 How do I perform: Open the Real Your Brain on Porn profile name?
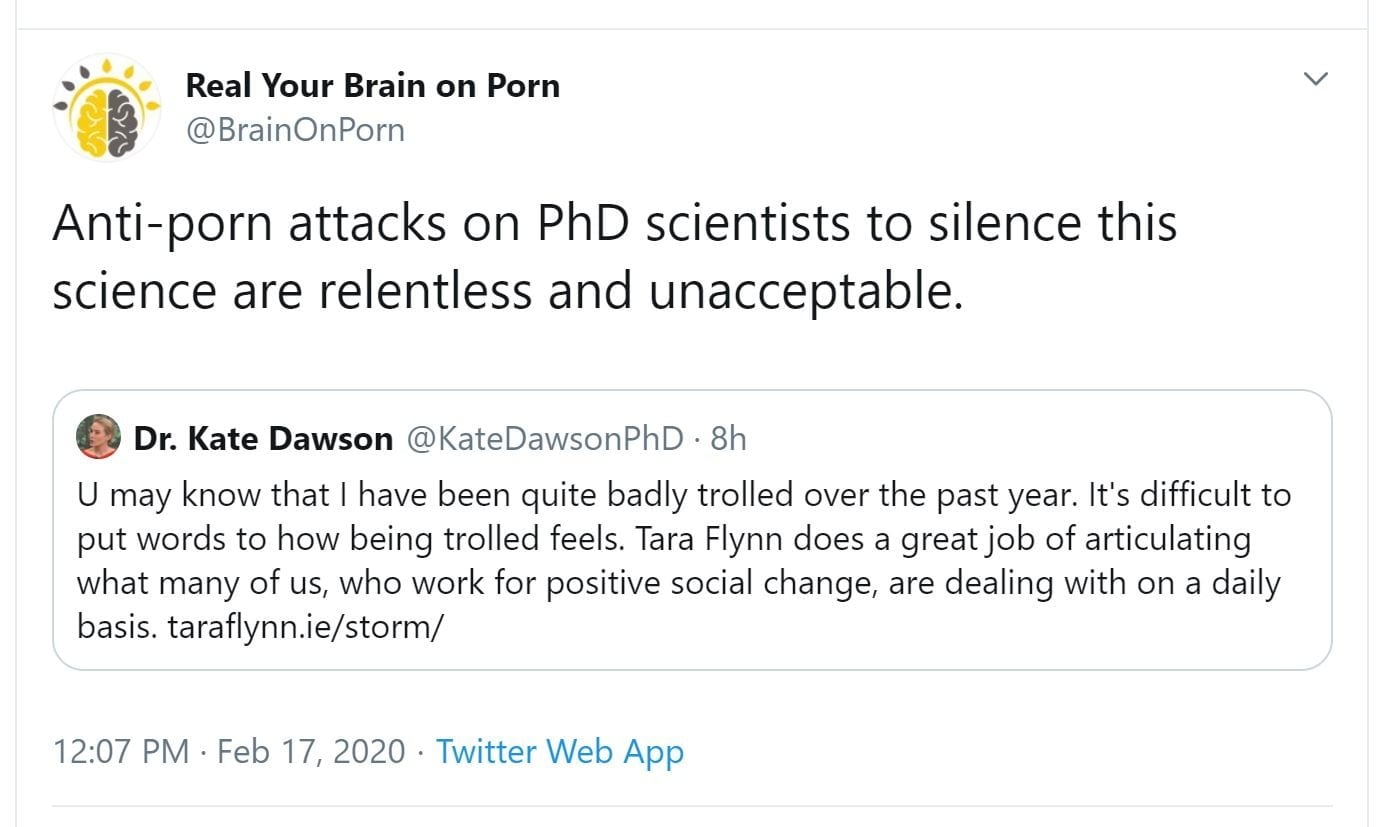tap(372, 86)
